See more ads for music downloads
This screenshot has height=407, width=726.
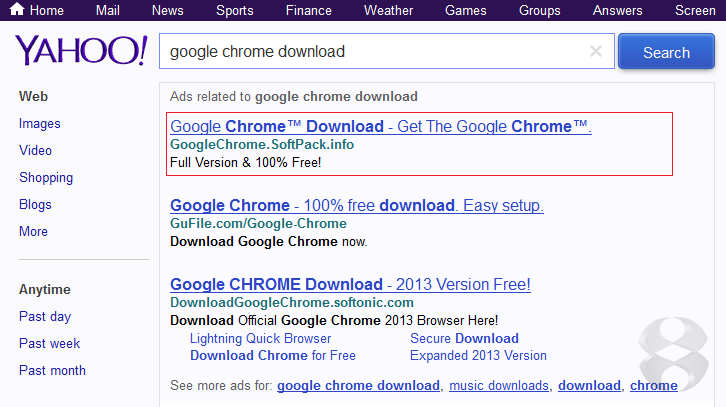[x=499, y=386]
